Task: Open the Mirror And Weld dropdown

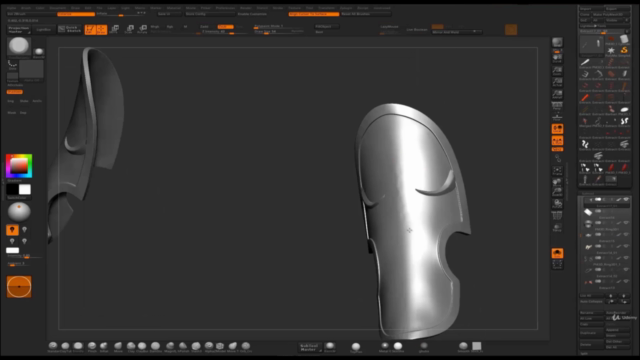Action: 457,31
